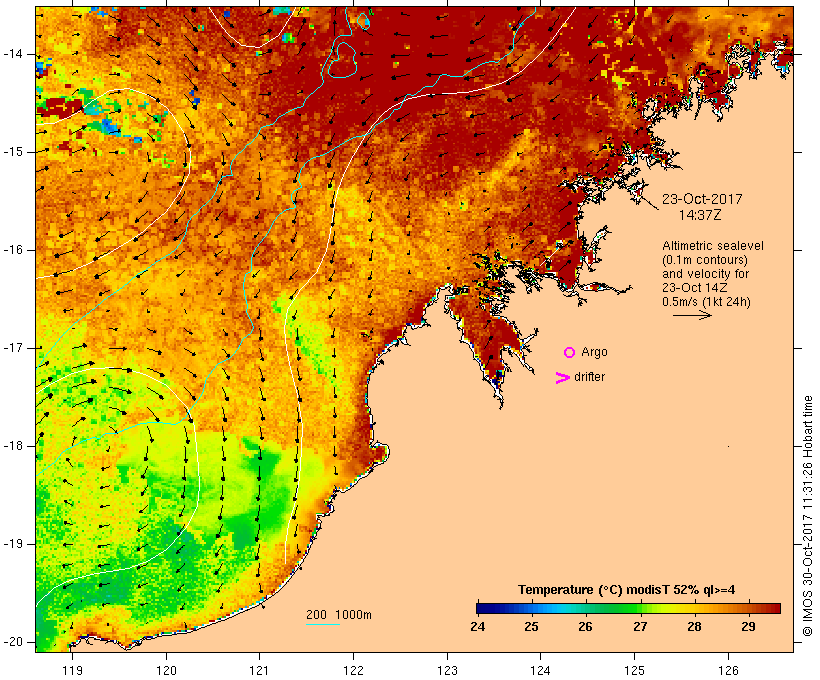The image size is (820, 680).
Task: Click the '200 1000m' depth label
Action: 339,615
